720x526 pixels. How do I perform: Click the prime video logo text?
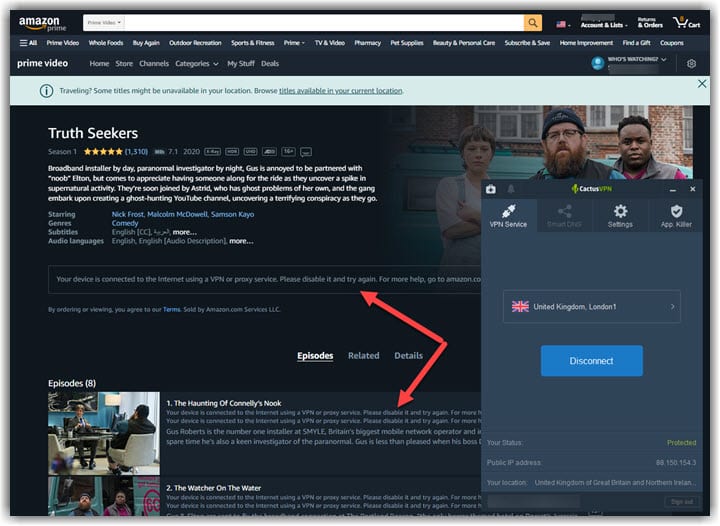pos(42,63)
